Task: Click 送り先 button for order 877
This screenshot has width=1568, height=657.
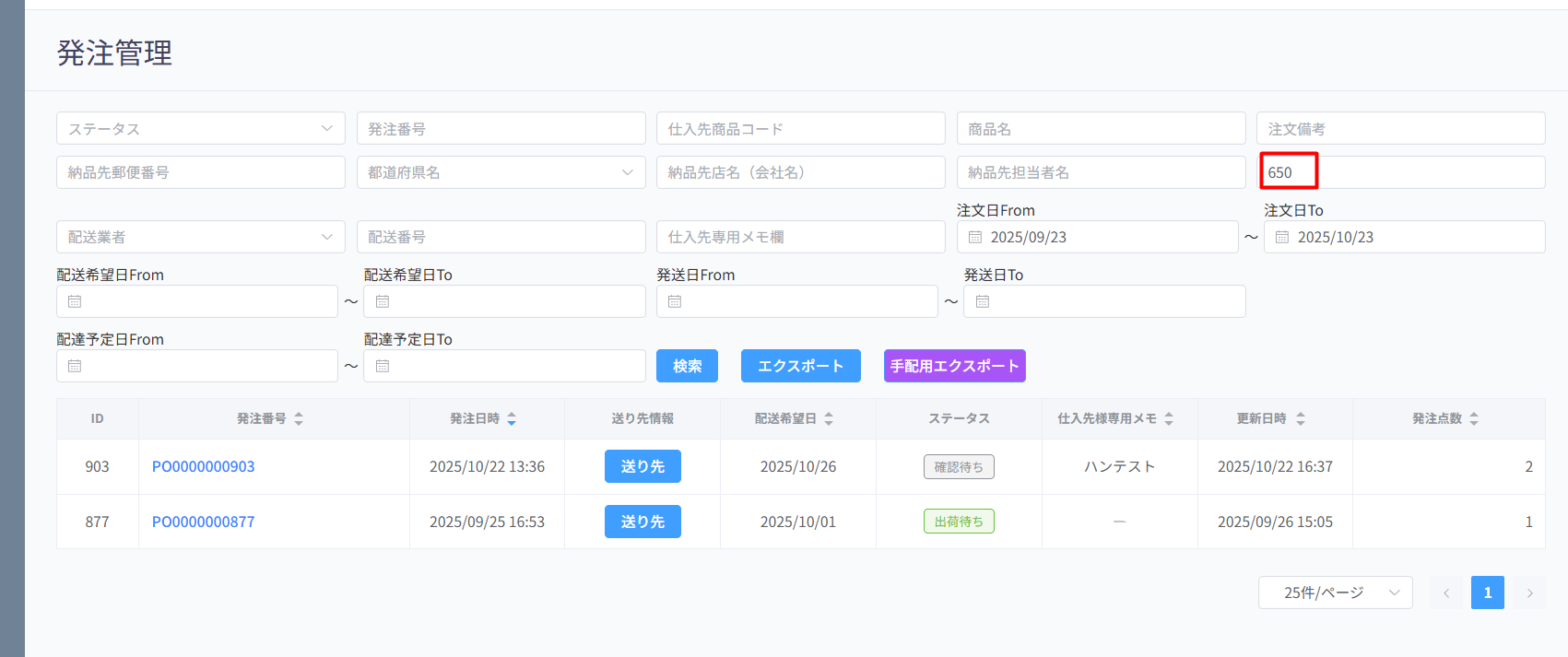Action: point(643,522)
